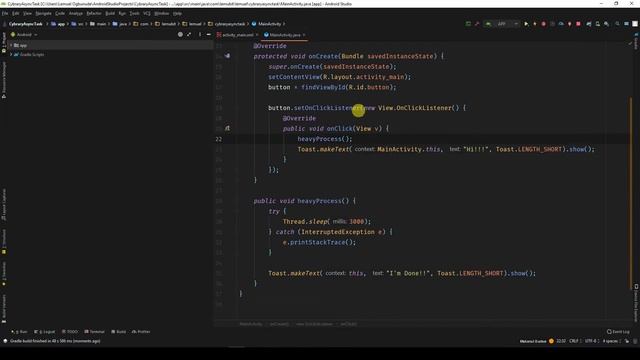This screenshot has height=360, width=640.
Task: Expand the Gradle Scripts node
Action: [11, 54]
